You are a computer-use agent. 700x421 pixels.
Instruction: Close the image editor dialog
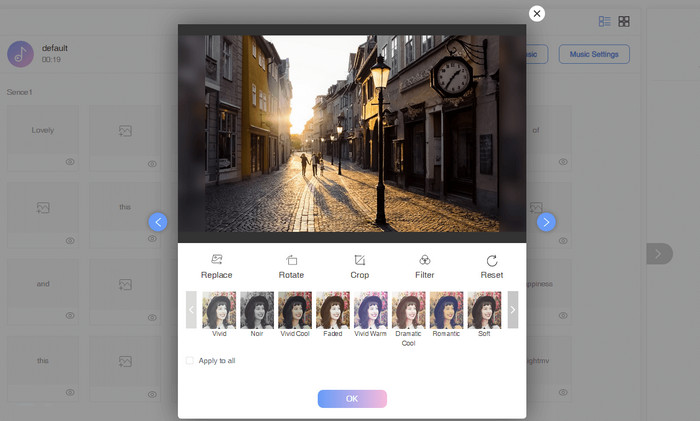[537, 13]
